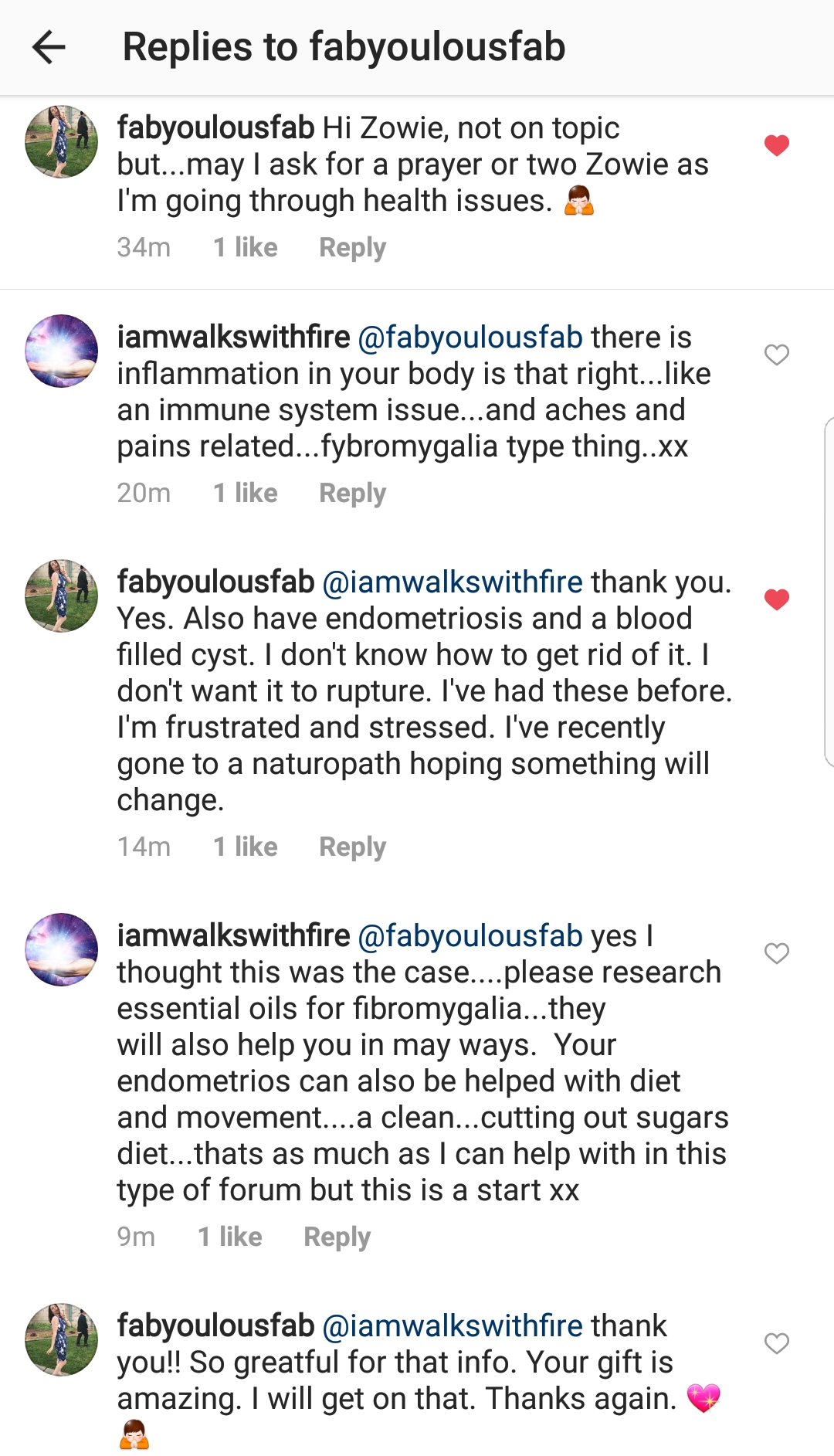Reply to the 9m essential oils comment

click(337, 1237)
